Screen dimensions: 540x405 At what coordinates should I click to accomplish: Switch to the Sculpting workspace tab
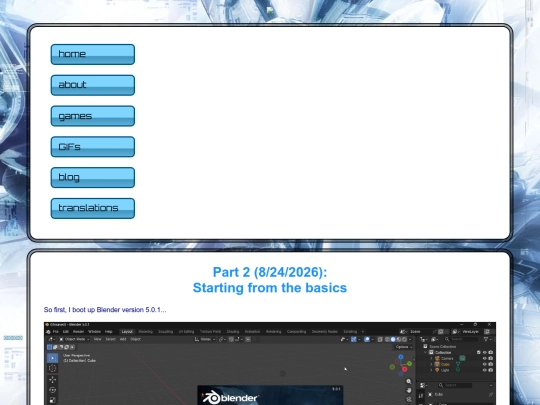pos(165,332)
